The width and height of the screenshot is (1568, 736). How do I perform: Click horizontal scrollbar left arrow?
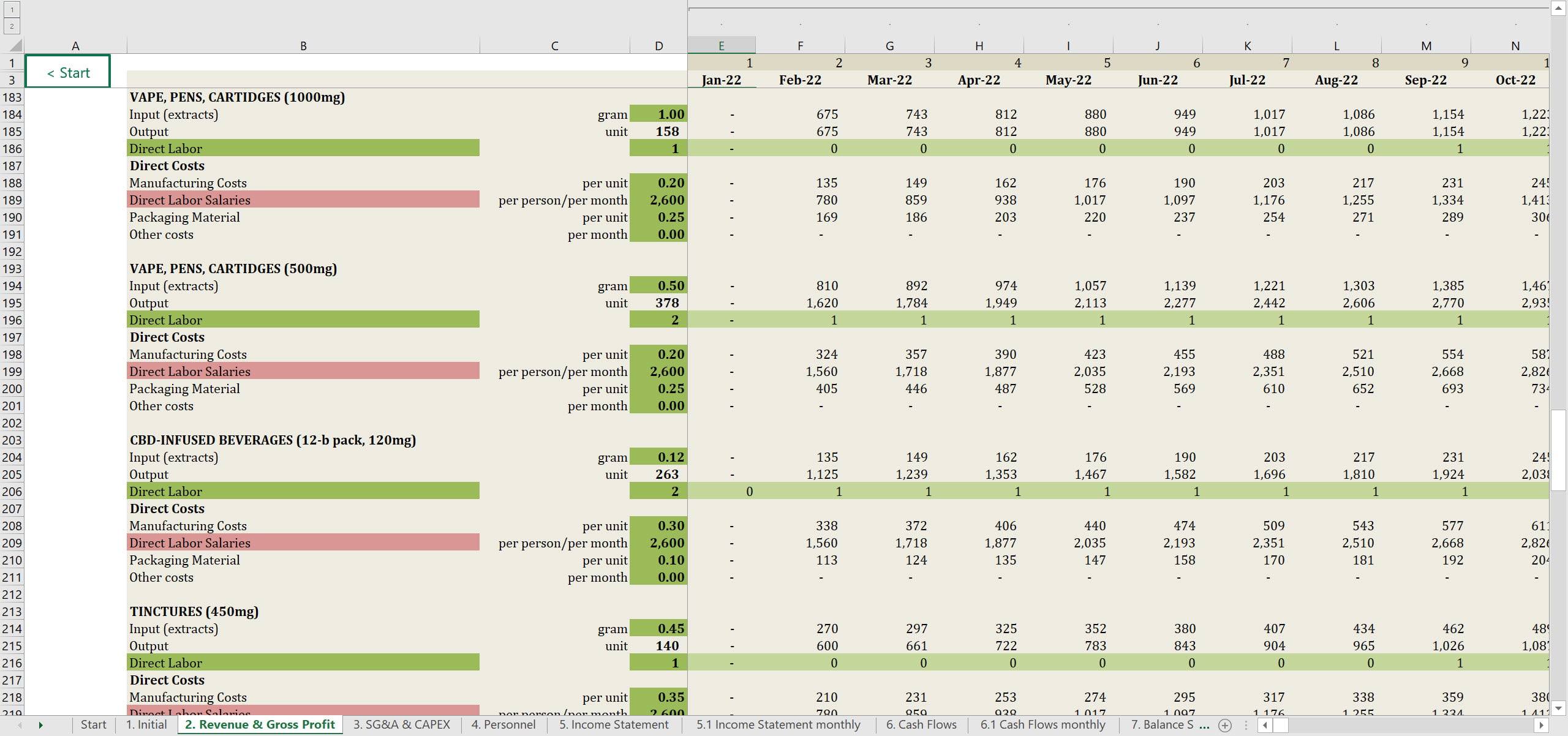pyautogui.click(x=1265, y=725)
